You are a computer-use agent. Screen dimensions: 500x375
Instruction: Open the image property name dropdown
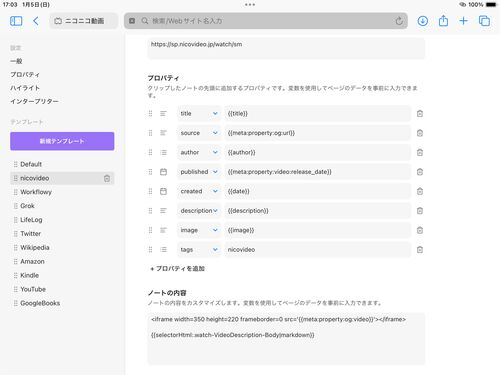(199, 230)
